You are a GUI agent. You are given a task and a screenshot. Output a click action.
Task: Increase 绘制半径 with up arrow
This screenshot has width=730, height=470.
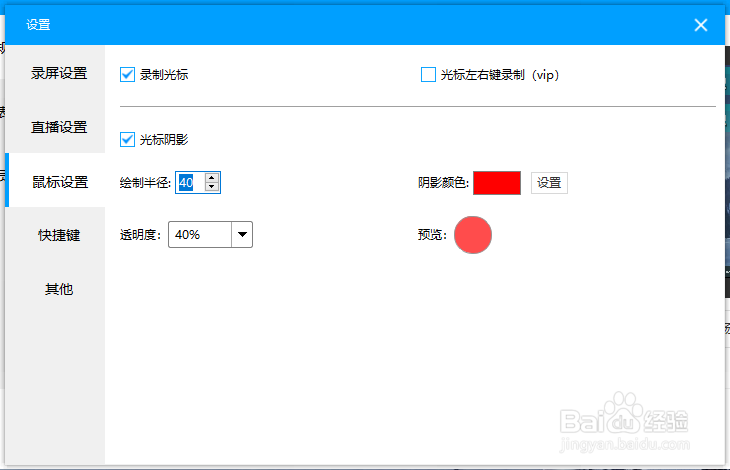click(x=212, y=177)
